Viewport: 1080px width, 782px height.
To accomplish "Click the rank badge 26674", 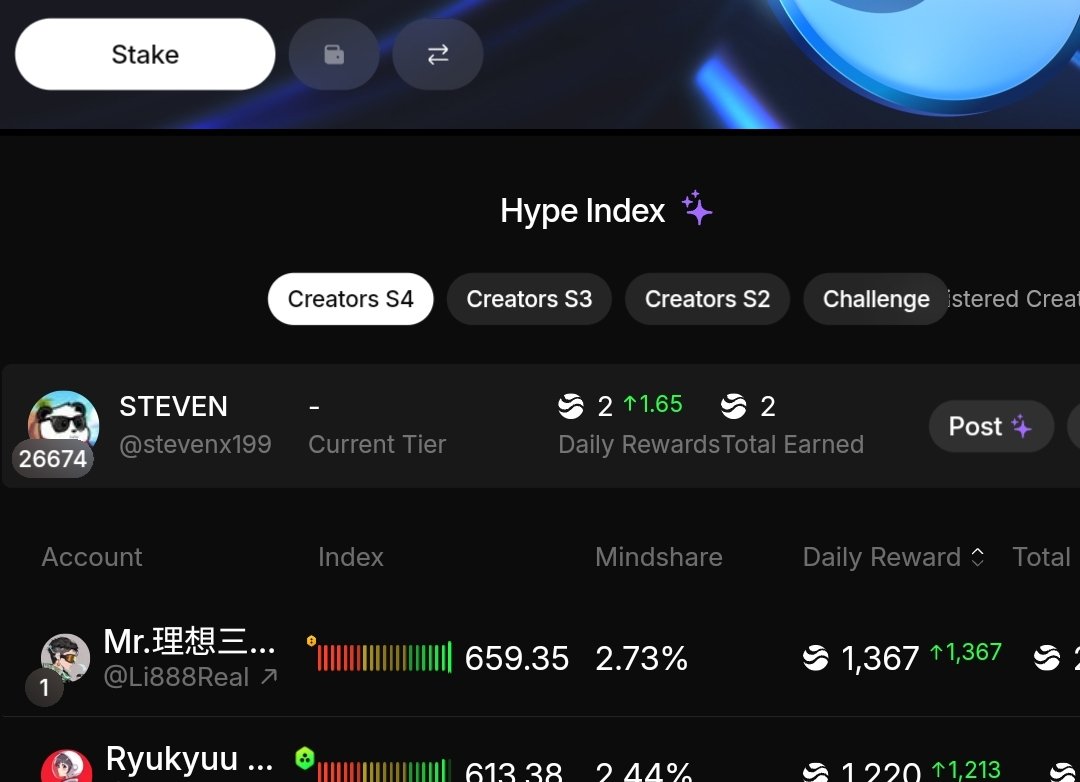I will pyautogui.click(x=53, y=458).
